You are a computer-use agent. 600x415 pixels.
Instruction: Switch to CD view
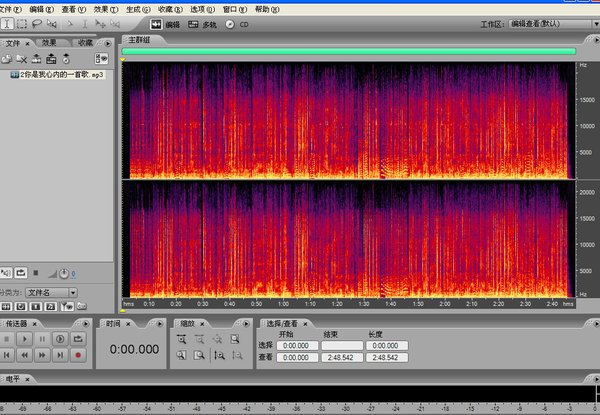point(236,24)
